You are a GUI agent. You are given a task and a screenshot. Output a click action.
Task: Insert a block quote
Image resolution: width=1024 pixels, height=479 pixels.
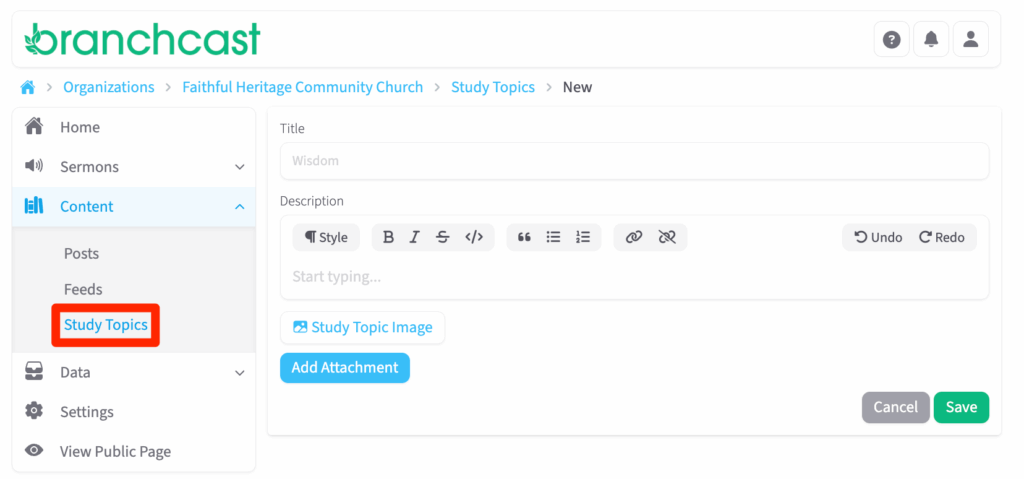[x=524, y=237]
